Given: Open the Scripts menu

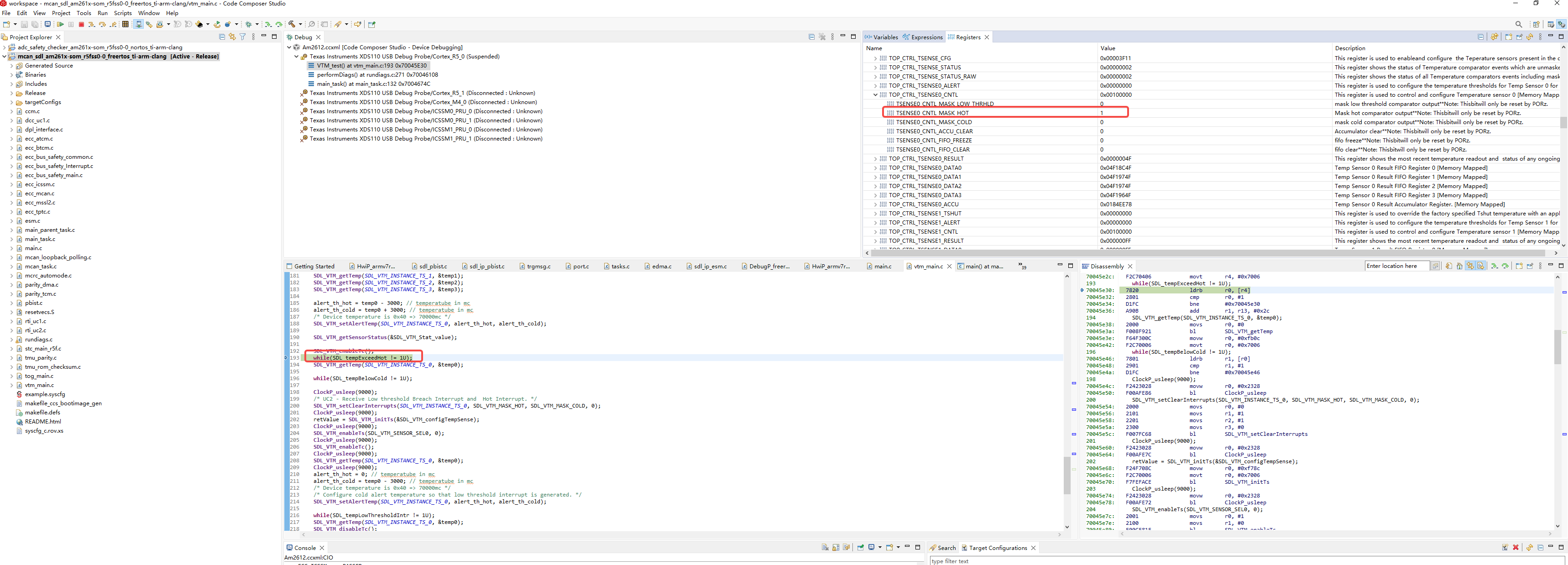Looking at the screenshot, I should (x=122, y=13).
